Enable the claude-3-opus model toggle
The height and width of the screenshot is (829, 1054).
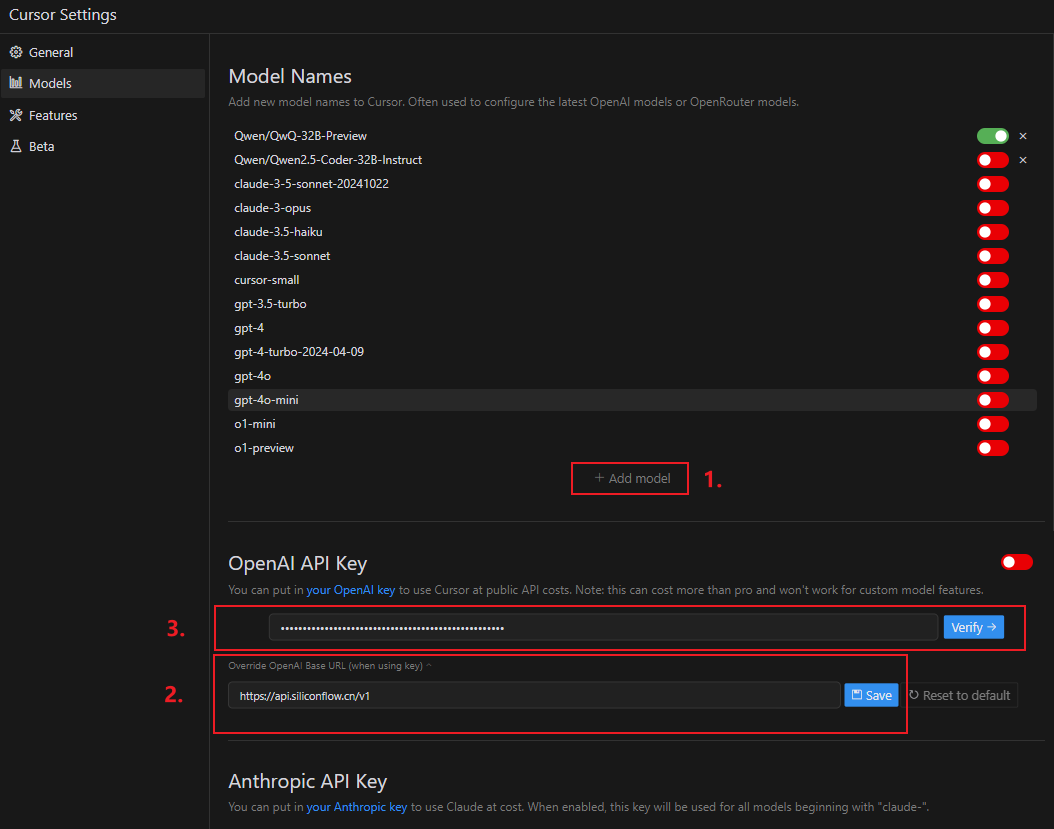click(992, 208)
